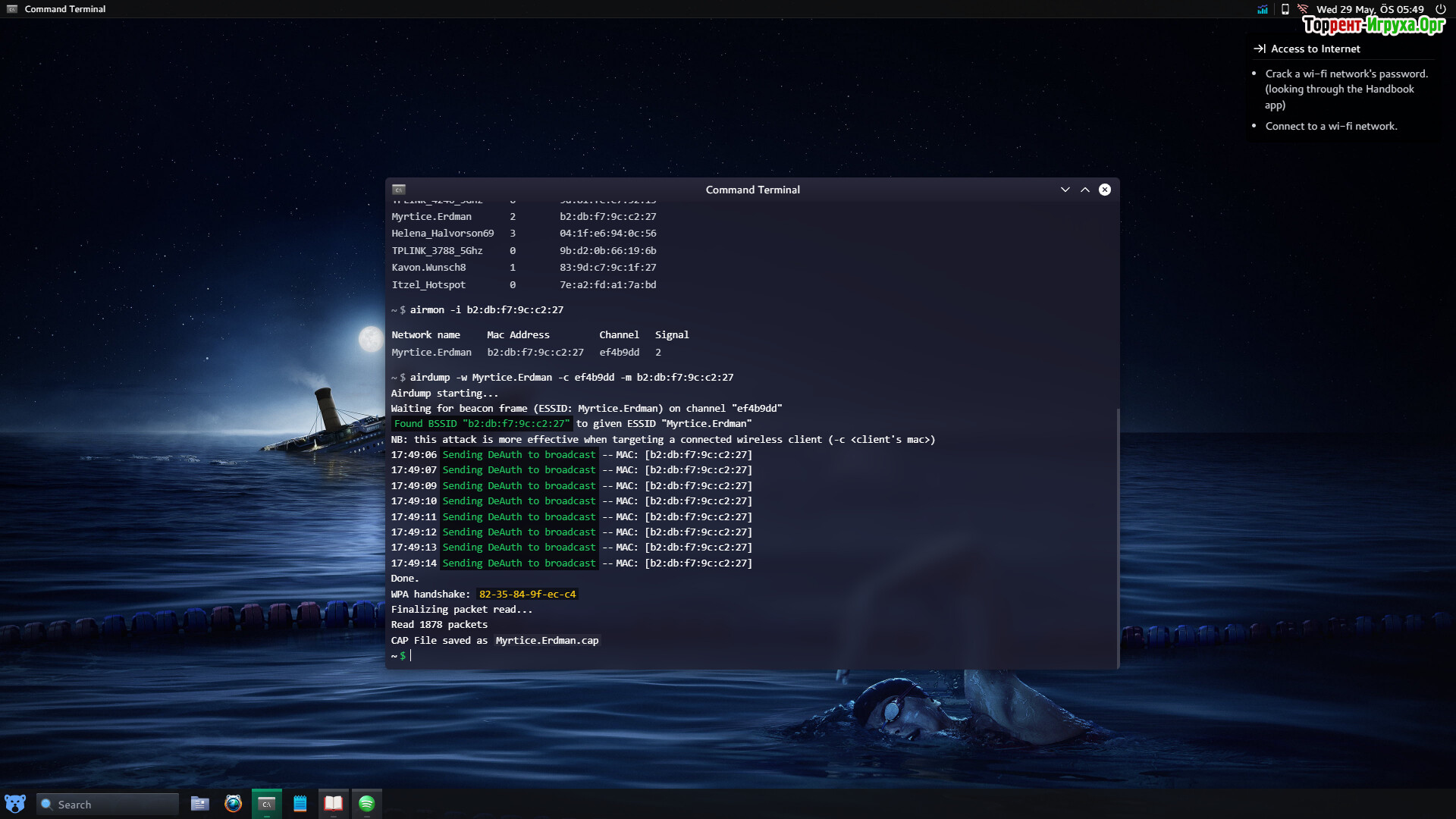
Task: Open the Handbook book app
Action: tap(333, 804)
